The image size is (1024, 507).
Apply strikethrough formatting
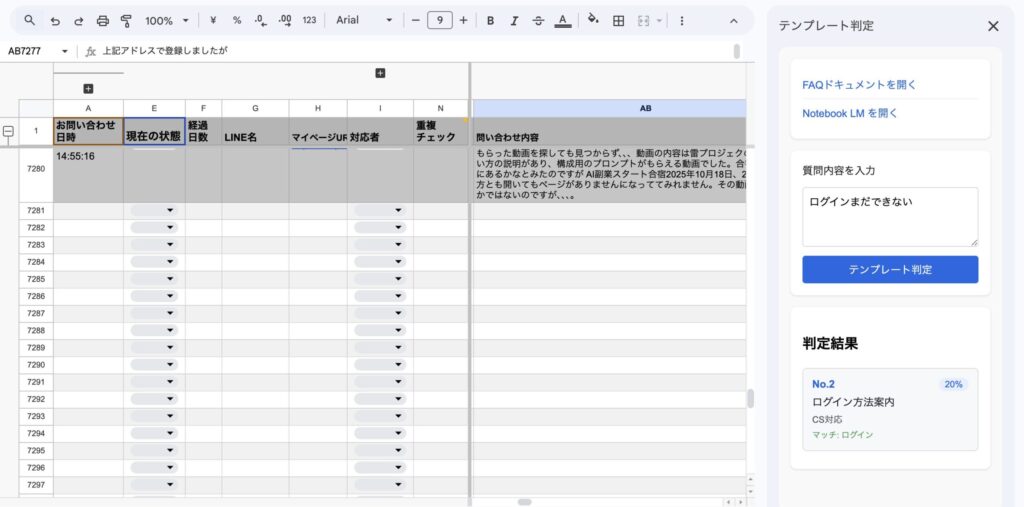[539, 20]
